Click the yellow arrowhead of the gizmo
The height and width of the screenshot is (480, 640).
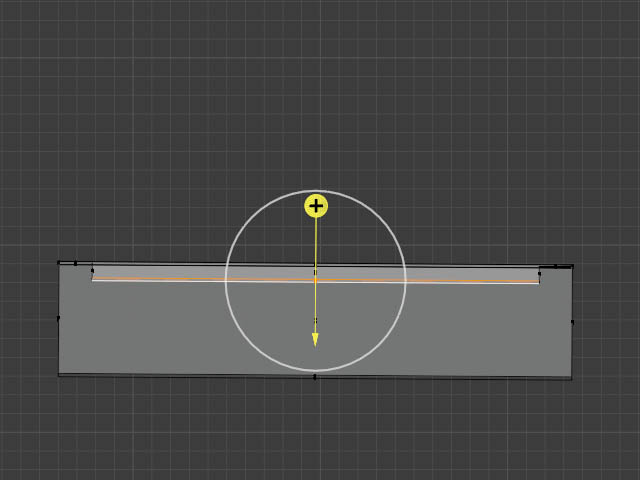pos(315,340)
